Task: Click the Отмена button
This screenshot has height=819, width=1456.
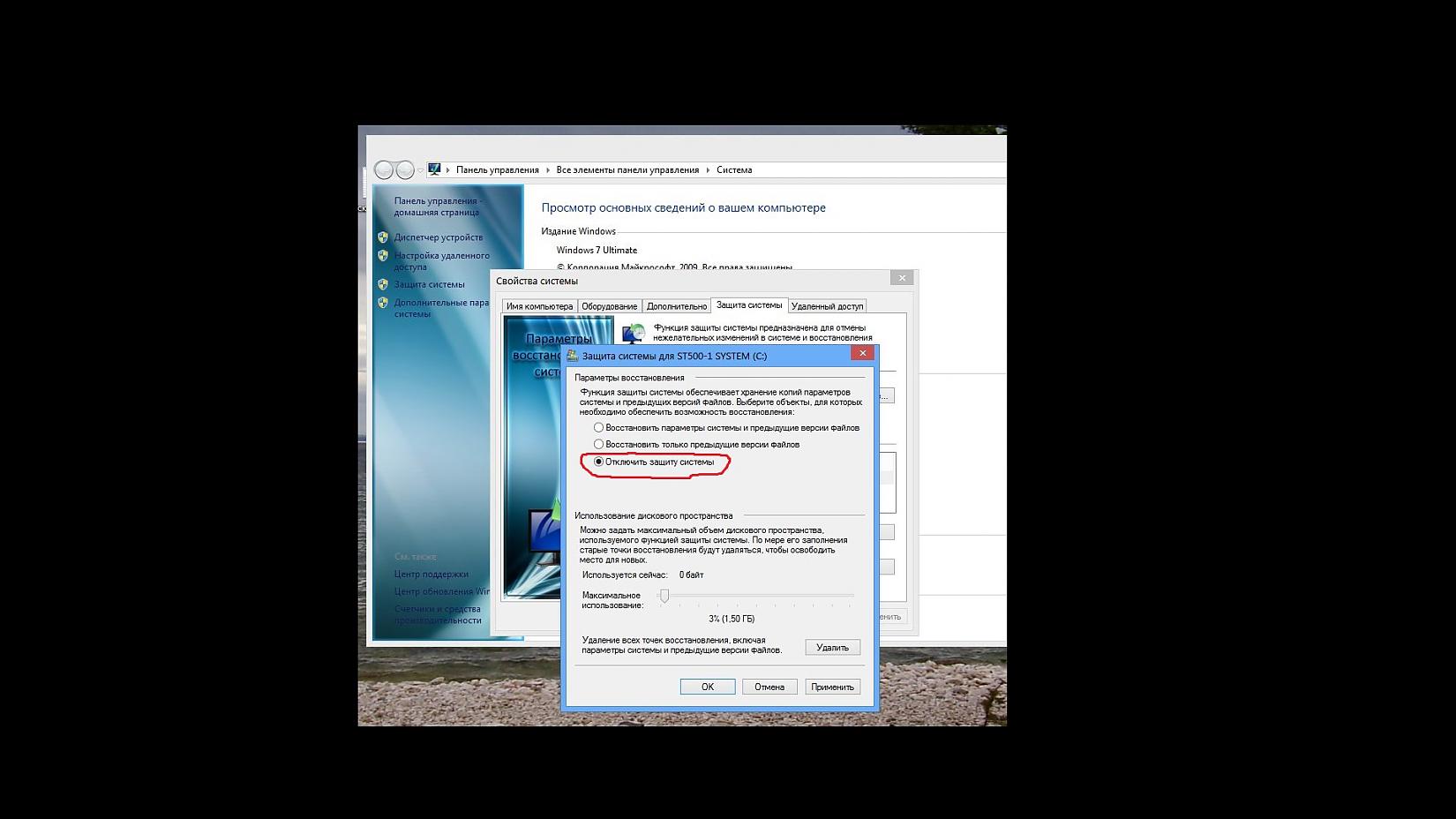Action: 769,687
